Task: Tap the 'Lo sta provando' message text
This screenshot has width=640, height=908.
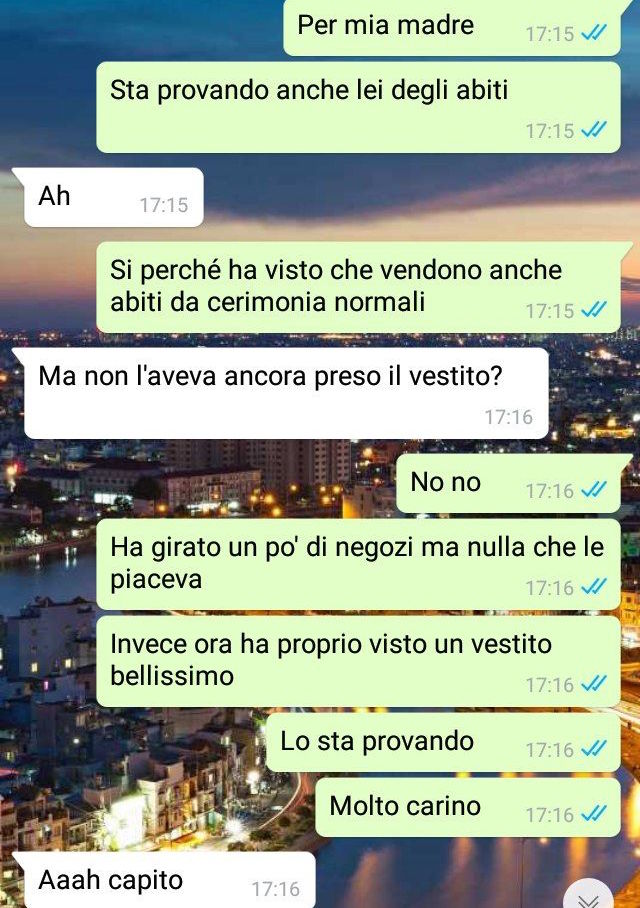Action: pyautogui.click(x=377, y=741)
